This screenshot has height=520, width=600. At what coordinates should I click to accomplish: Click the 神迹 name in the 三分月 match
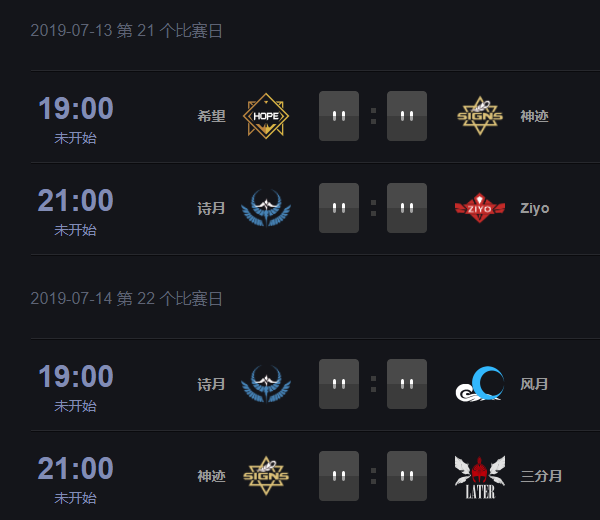click(212, 476)
